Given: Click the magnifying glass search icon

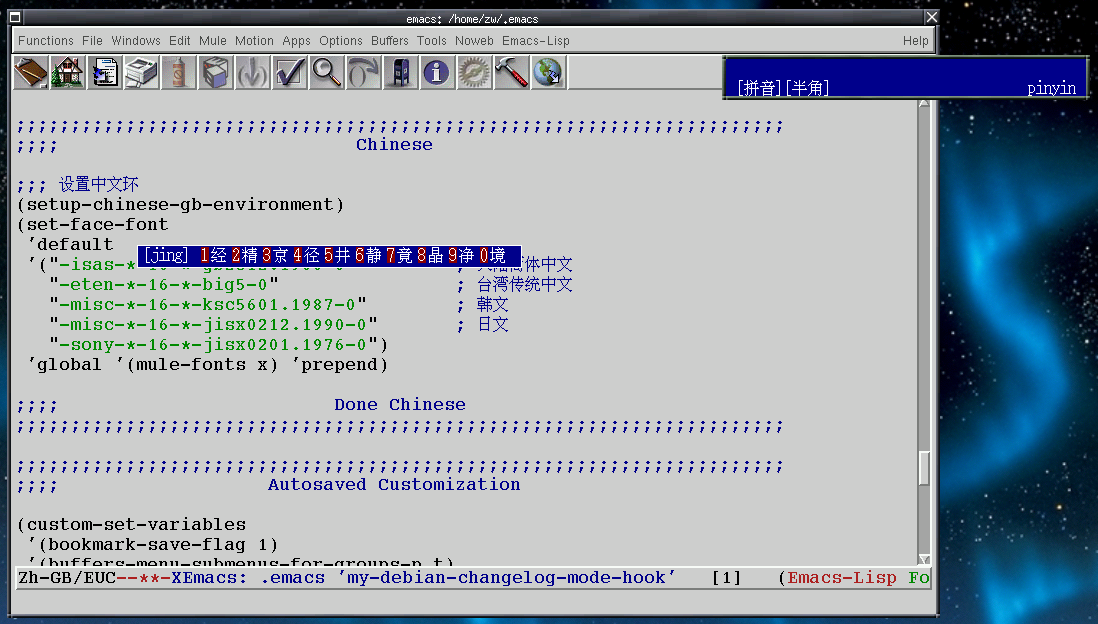Looking at the screenshot, I should 326,73.
